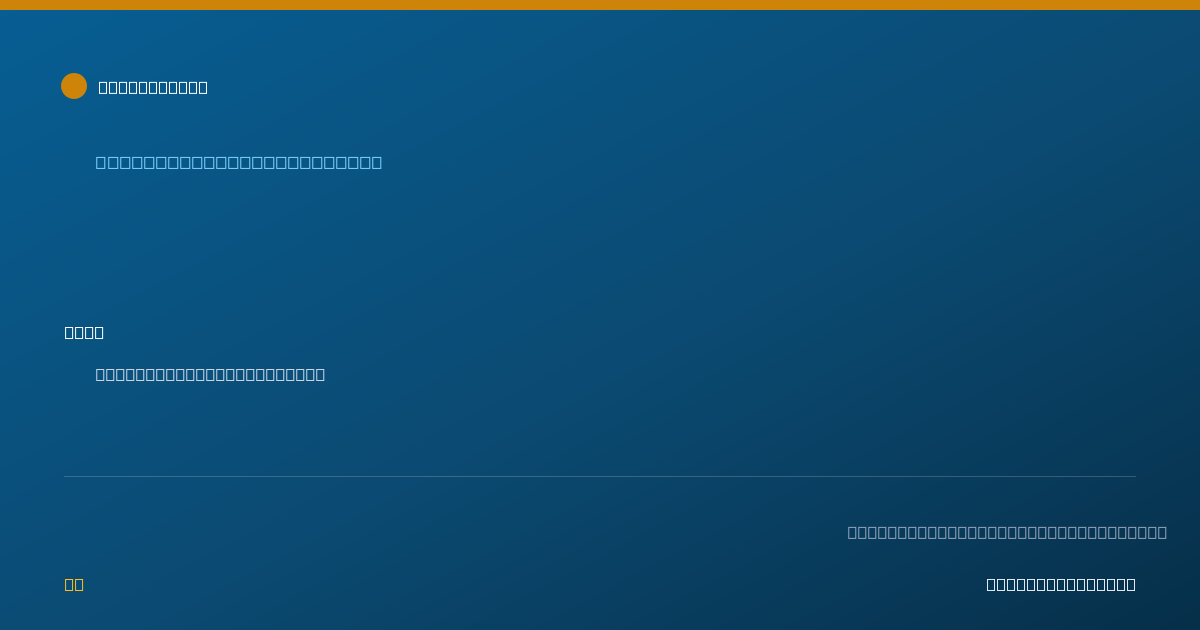Click the thin horizontal divider line
1200x630 pixels.
tap(600, 476)
